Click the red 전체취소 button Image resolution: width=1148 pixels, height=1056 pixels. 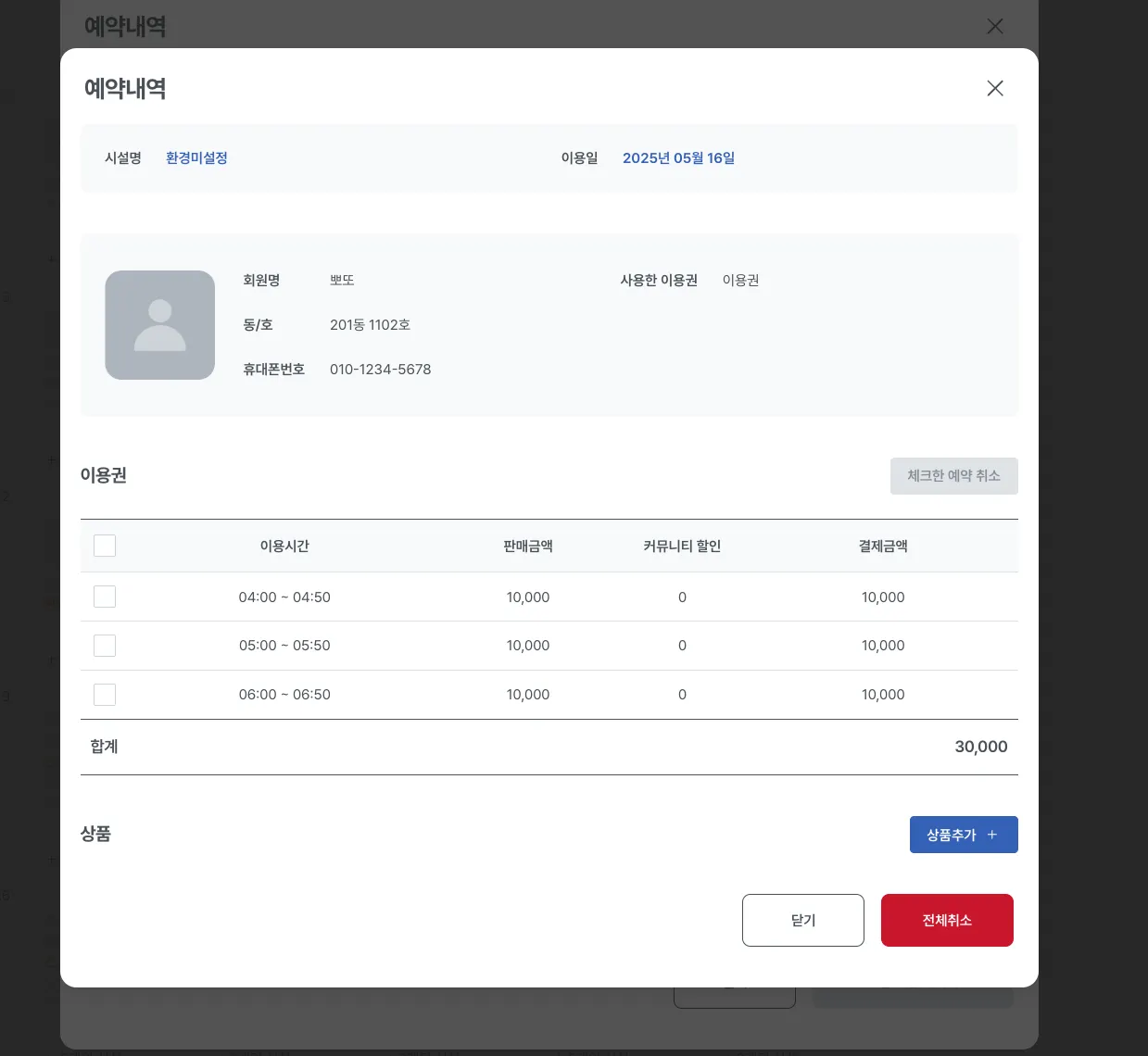947,920
